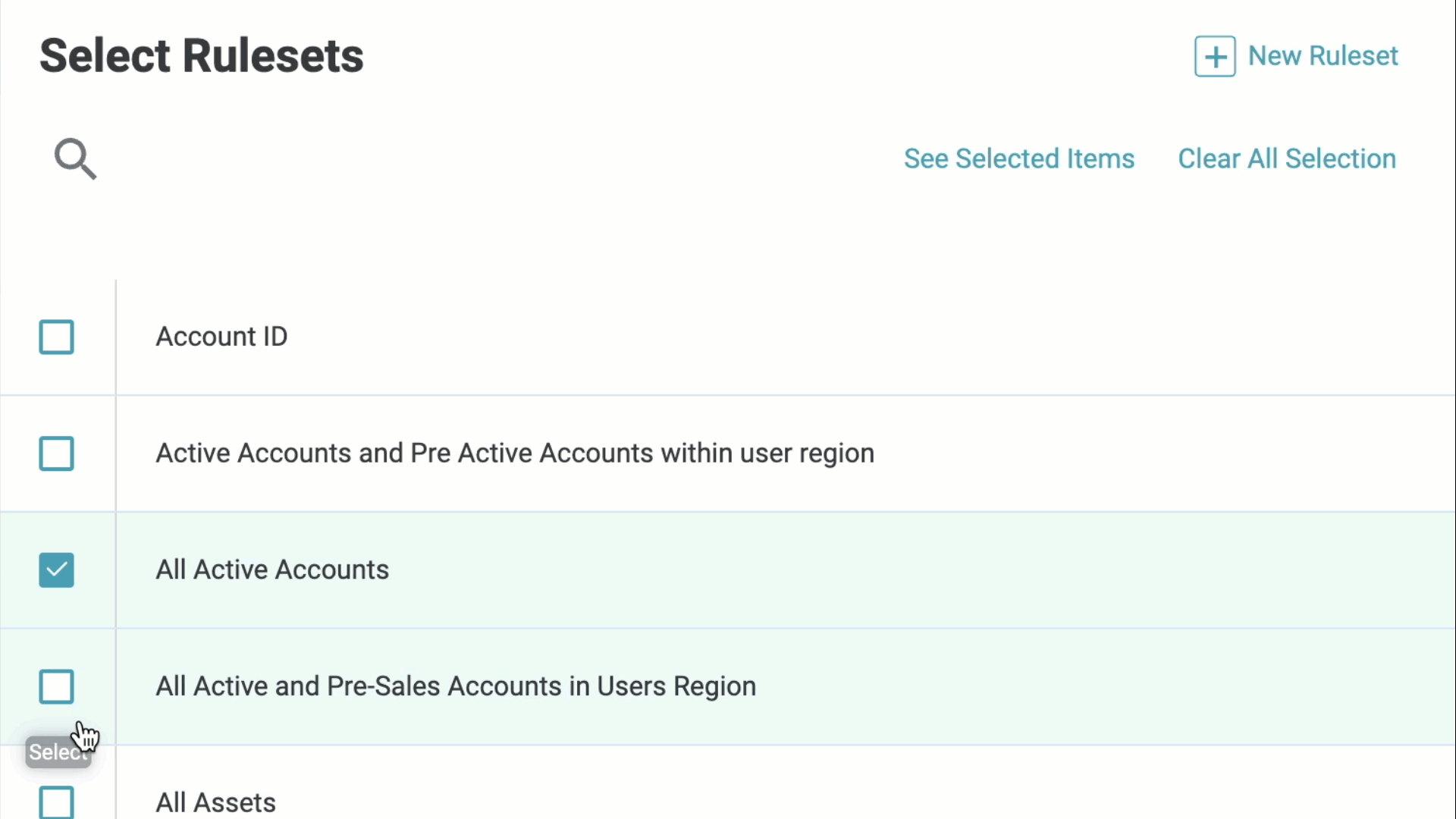Click Clear All Selection
Image resolution: width=1456 pixels, height=819 pixels.
coord(1286,158)
